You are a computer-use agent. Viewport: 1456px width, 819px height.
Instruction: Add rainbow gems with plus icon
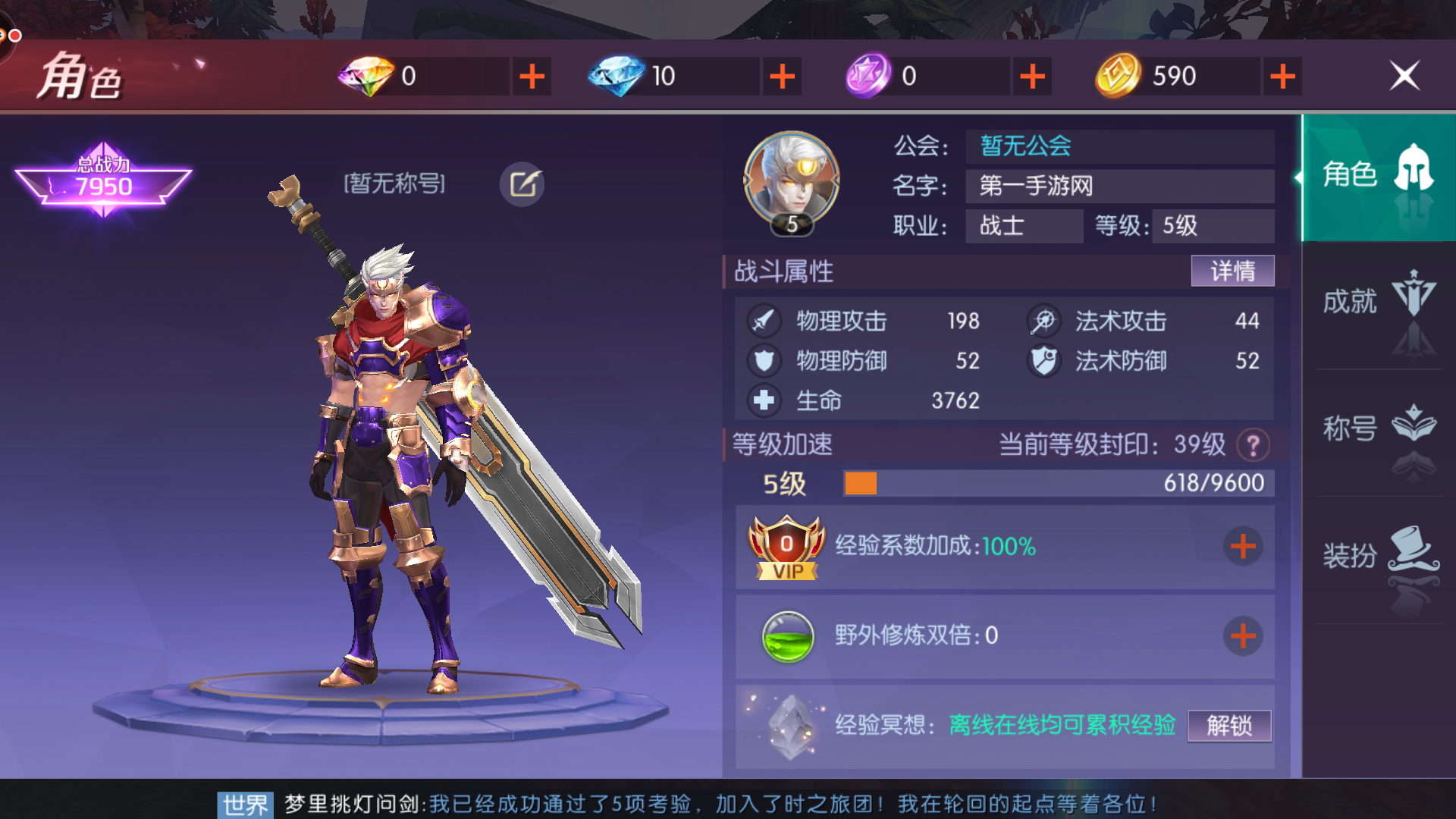pos(532,76)
